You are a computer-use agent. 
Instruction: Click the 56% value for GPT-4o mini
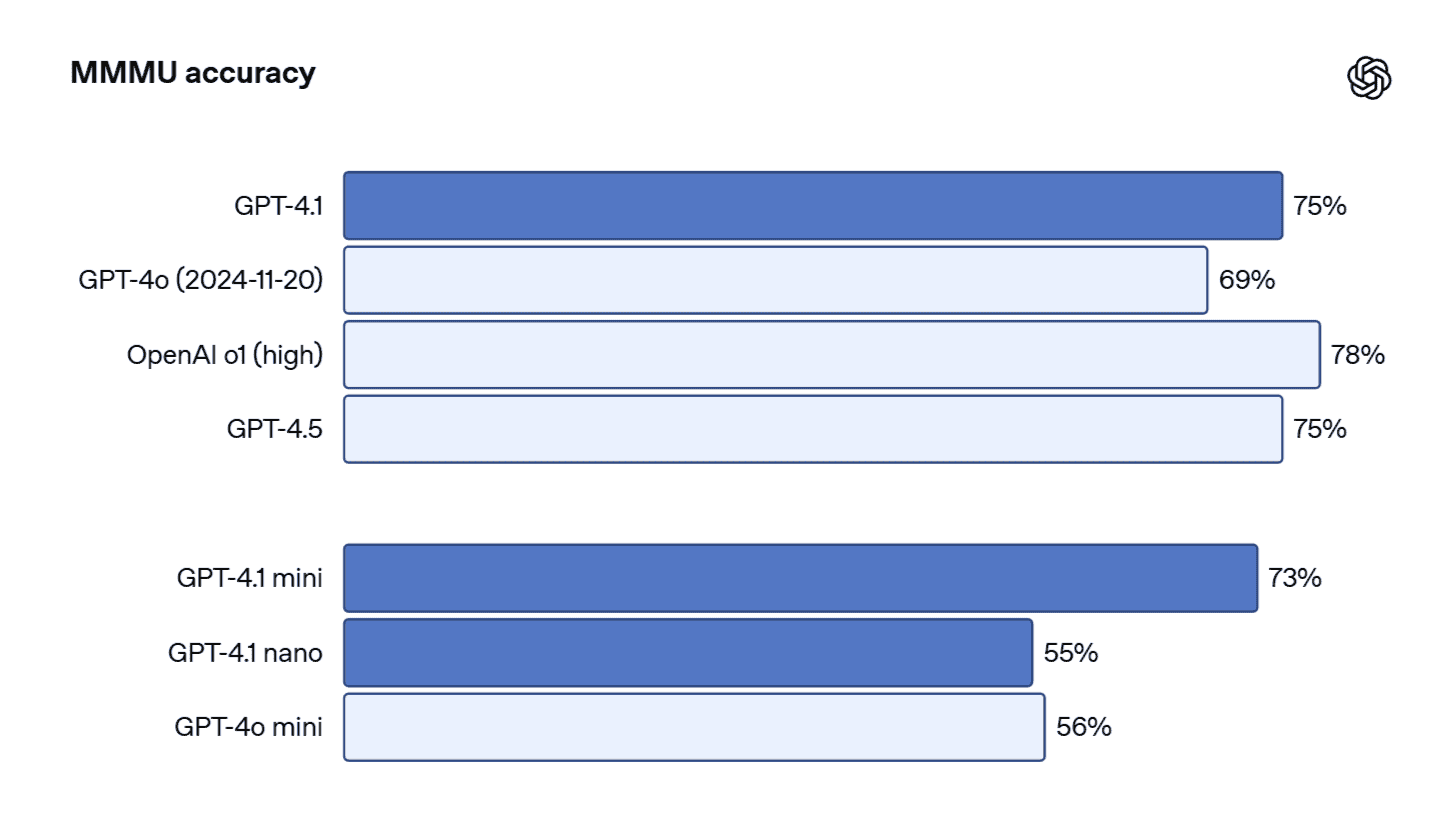1083,727
